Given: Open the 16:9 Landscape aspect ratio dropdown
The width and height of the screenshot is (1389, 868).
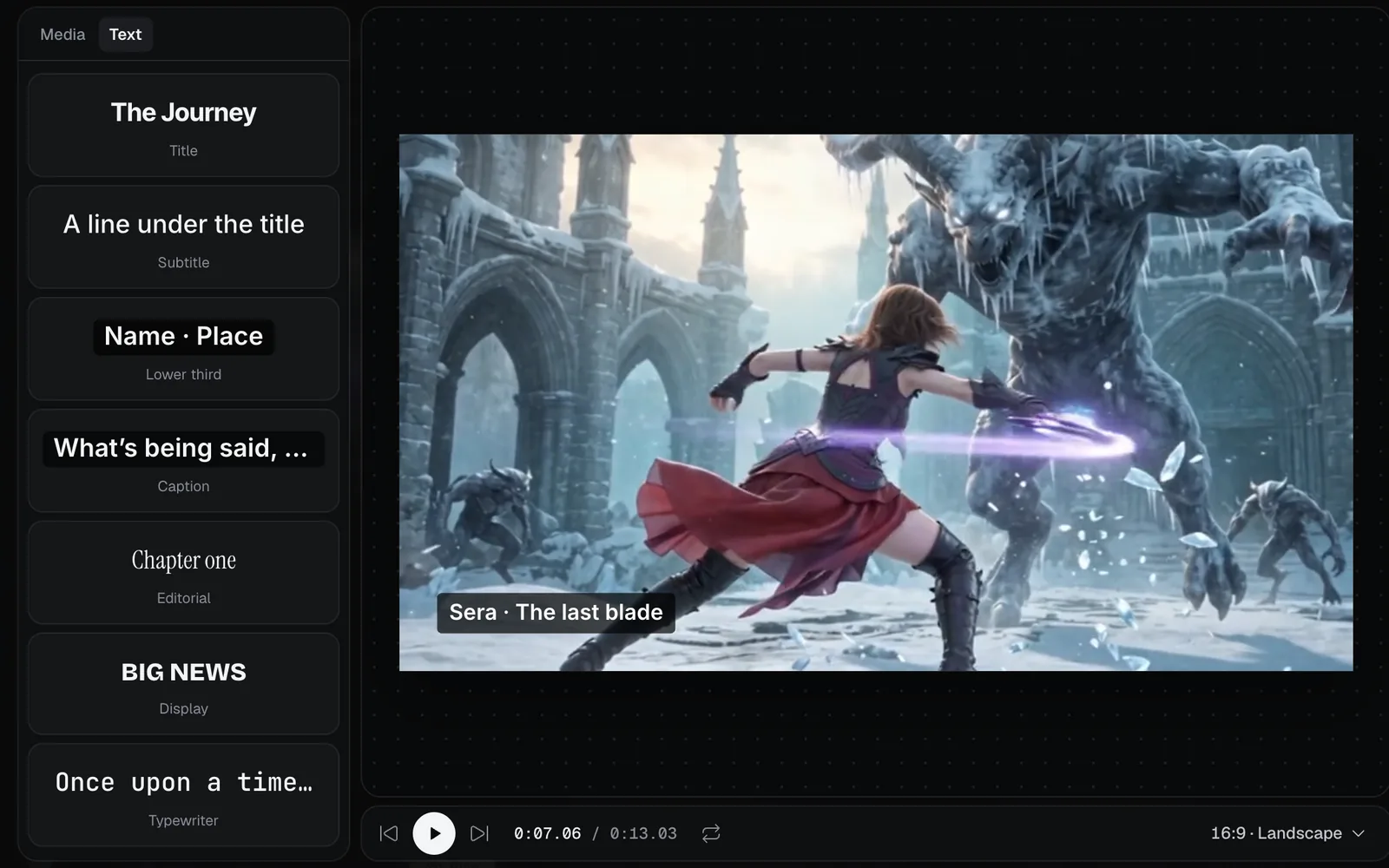Looking at the screenshot, I should click(1287, 833).
